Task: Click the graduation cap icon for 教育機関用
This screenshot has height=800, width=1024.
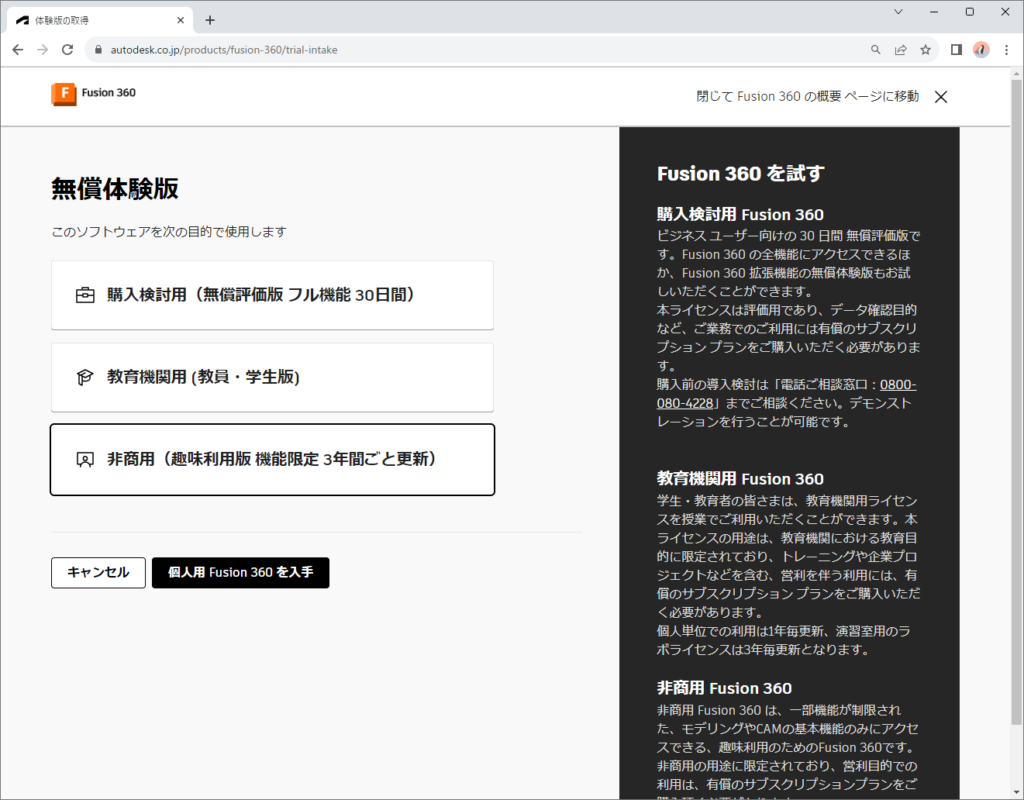Action: [85, 377]
